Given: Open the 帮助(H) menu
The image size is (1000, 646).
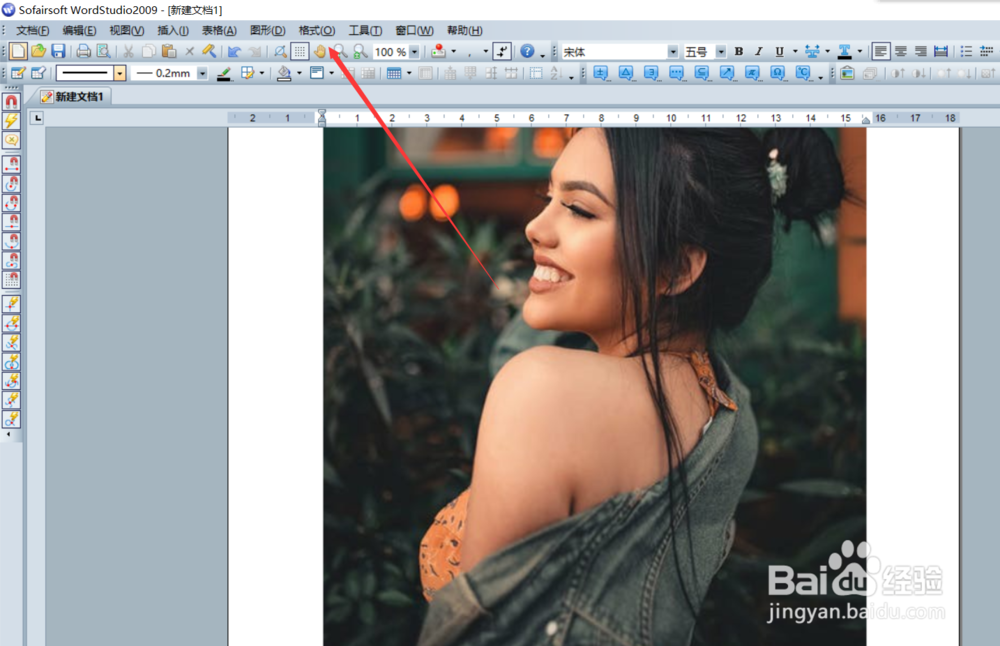Looking at the screenshot, I should click(464, 31).
